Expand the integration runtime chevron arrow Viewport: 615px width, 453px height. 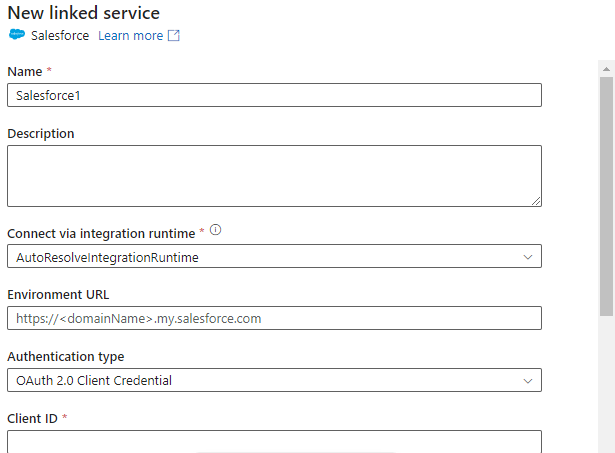[528, 257]
